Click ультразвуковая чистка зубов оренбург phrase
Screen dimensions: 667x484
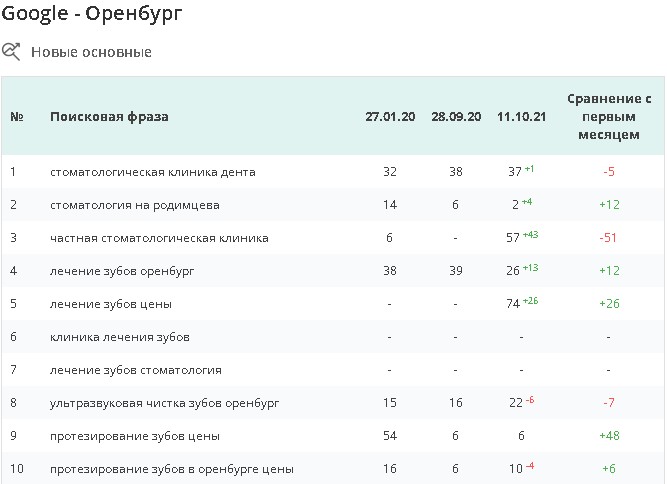coord(164,403)
